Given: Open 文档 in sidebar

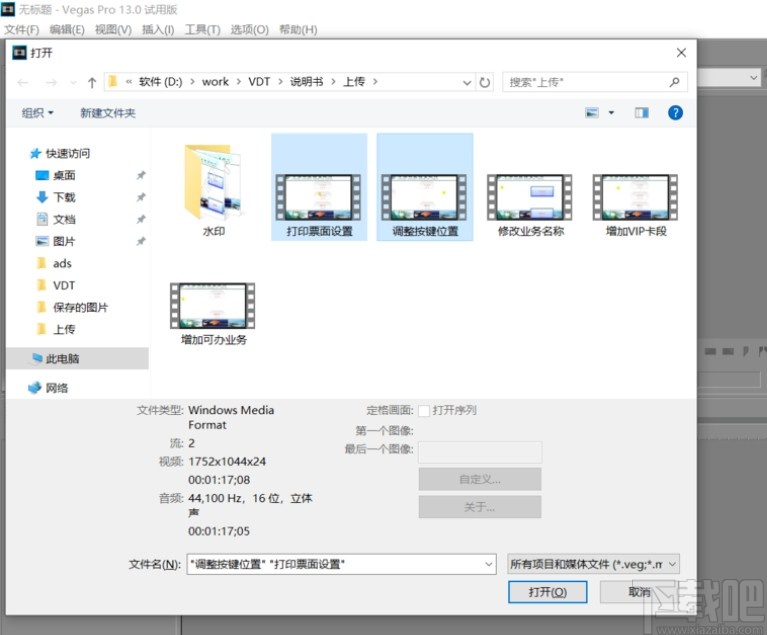Looking at the screenshot, I should pyautogui.click(x=56, y=219).
